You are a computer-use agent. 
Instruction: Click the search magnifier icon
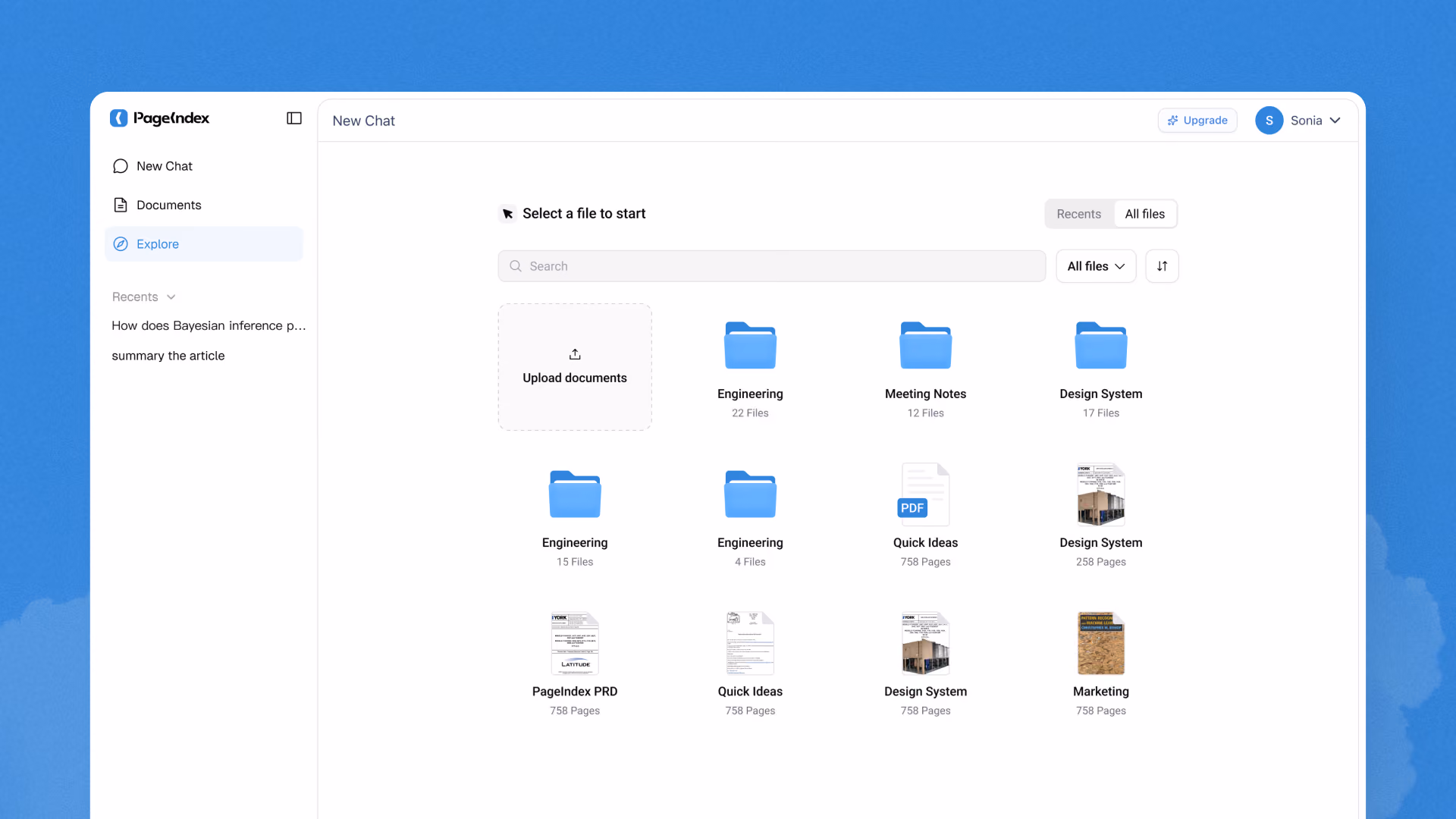[516, 266]
